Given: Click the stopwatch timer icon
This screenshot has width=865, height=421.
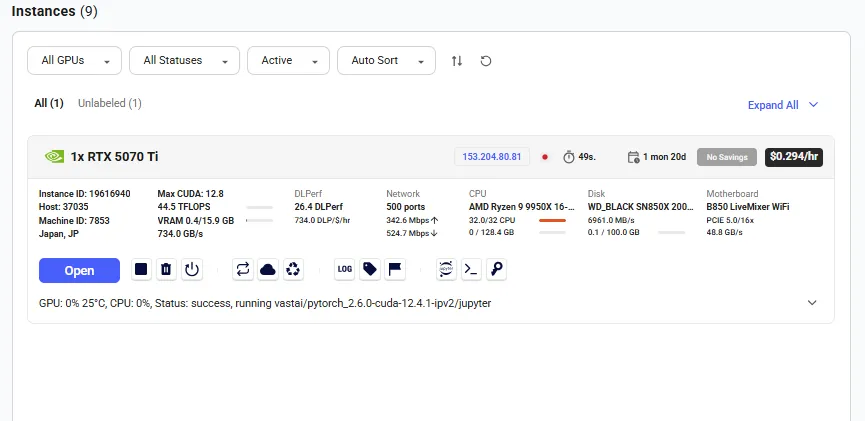Looking at the screenshot, I should pyautogui.click(x=569, y=157).
